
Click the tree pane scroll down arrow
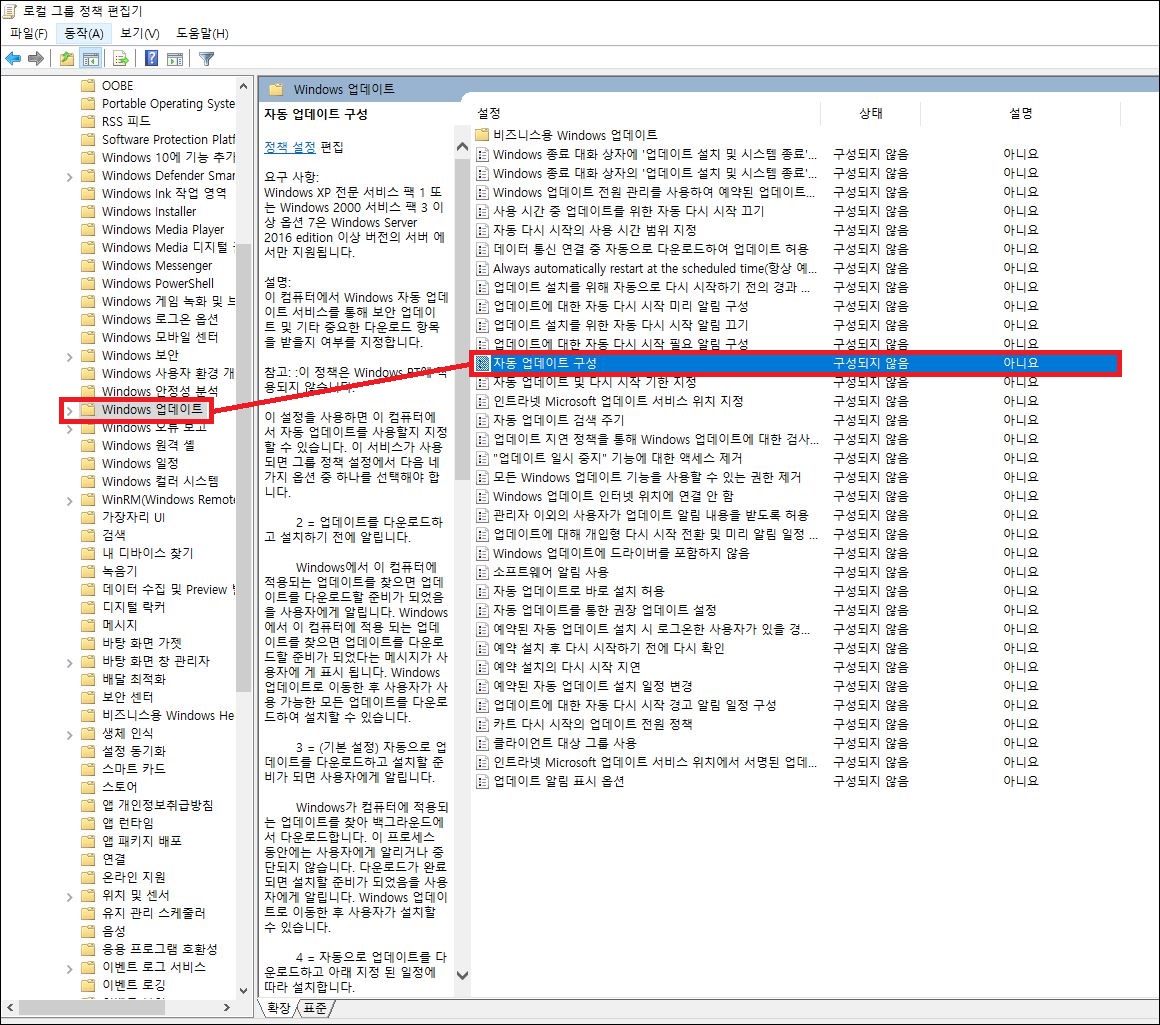pos(243,990)
